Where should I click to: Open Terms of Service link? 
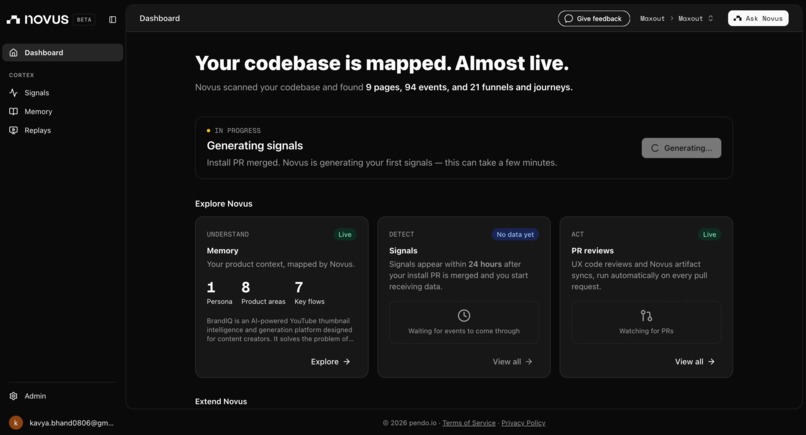[x=469, y=423]
